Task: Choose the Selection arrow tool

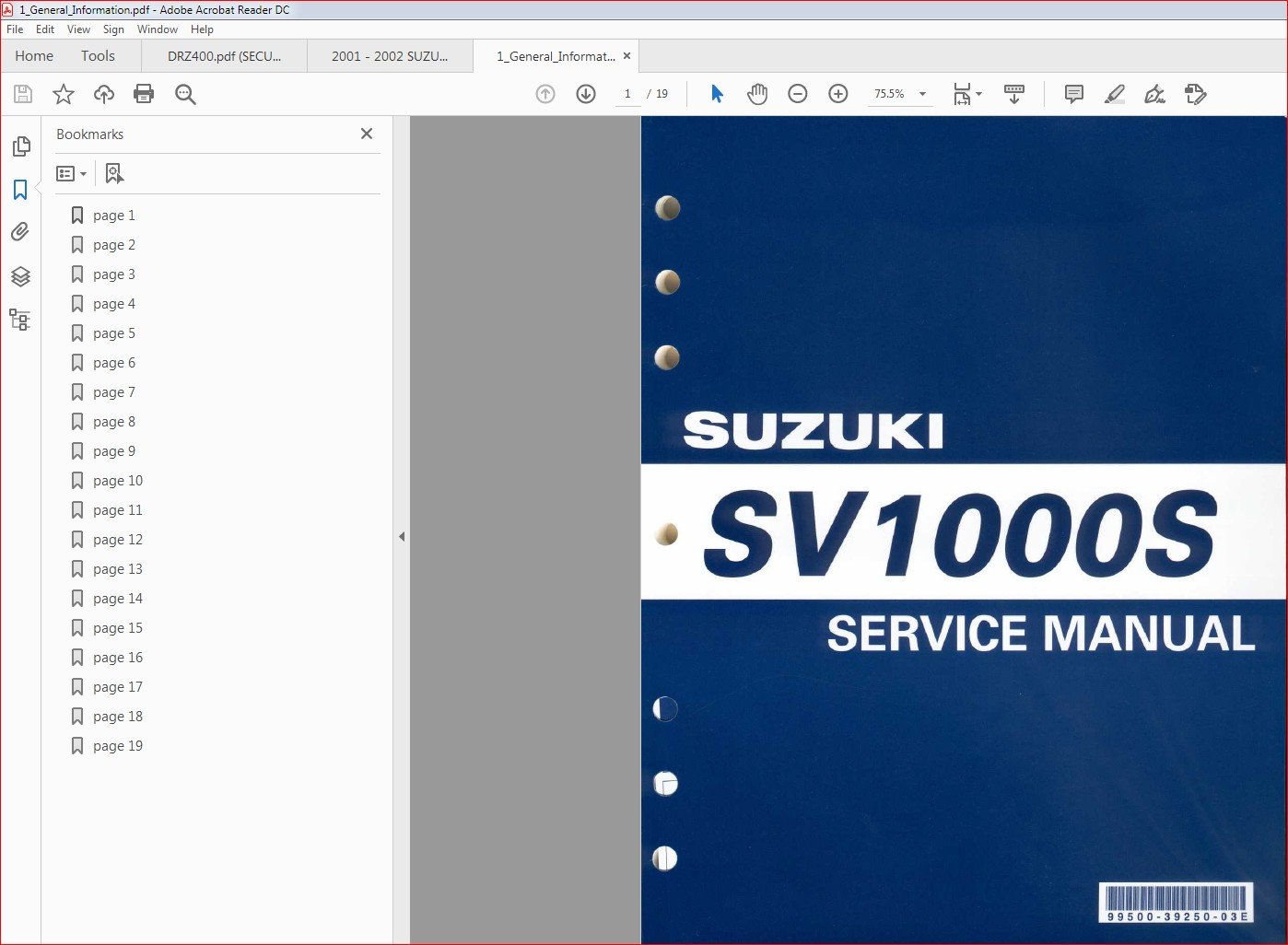Action: click(717, 94)
